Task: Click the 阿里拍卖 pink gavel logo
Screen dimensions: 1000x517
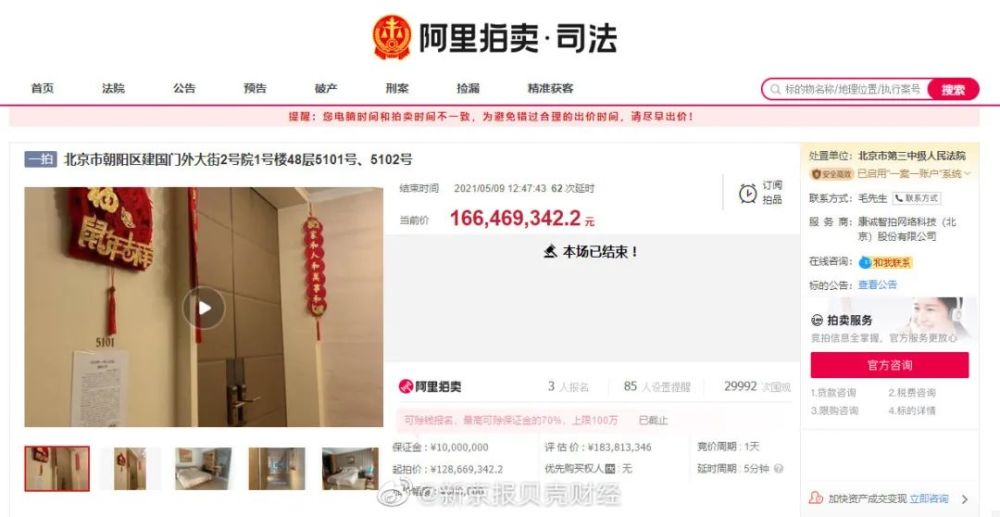Action: (x=406, y=386)
